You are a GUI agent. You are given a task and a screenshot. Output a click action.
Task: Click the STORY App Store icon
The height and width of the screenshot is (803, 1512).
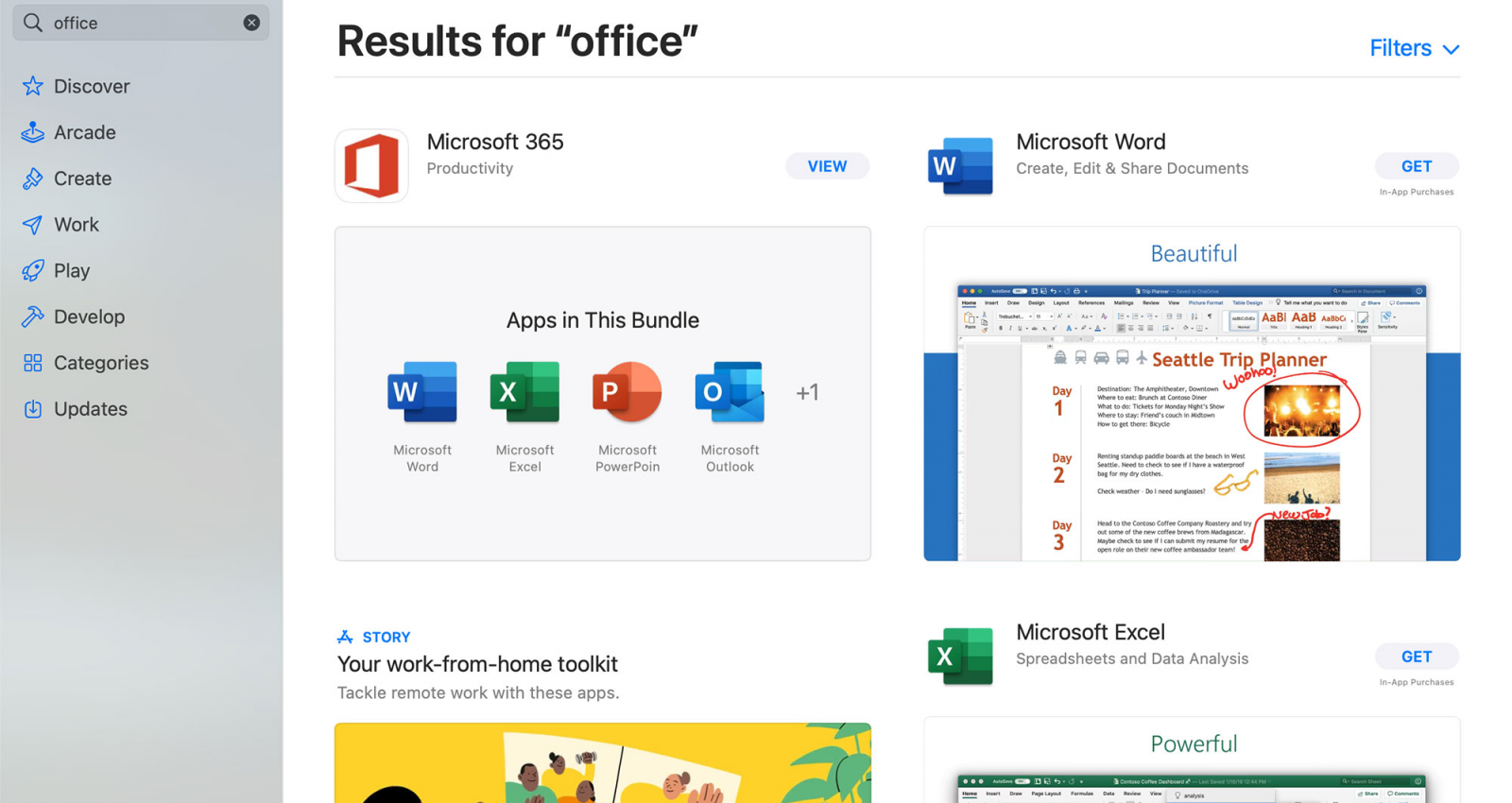point(345,637)
